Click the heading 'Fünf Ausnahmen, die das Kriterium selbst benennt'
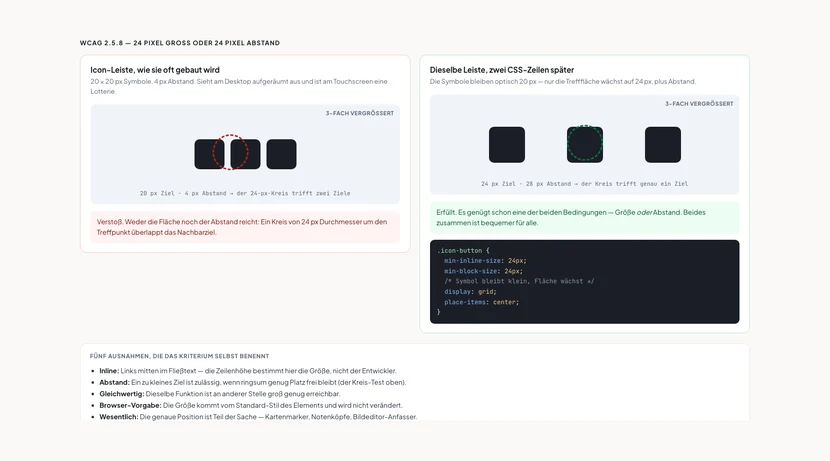The width and height of the screenshot is (830, 461). 179,356
